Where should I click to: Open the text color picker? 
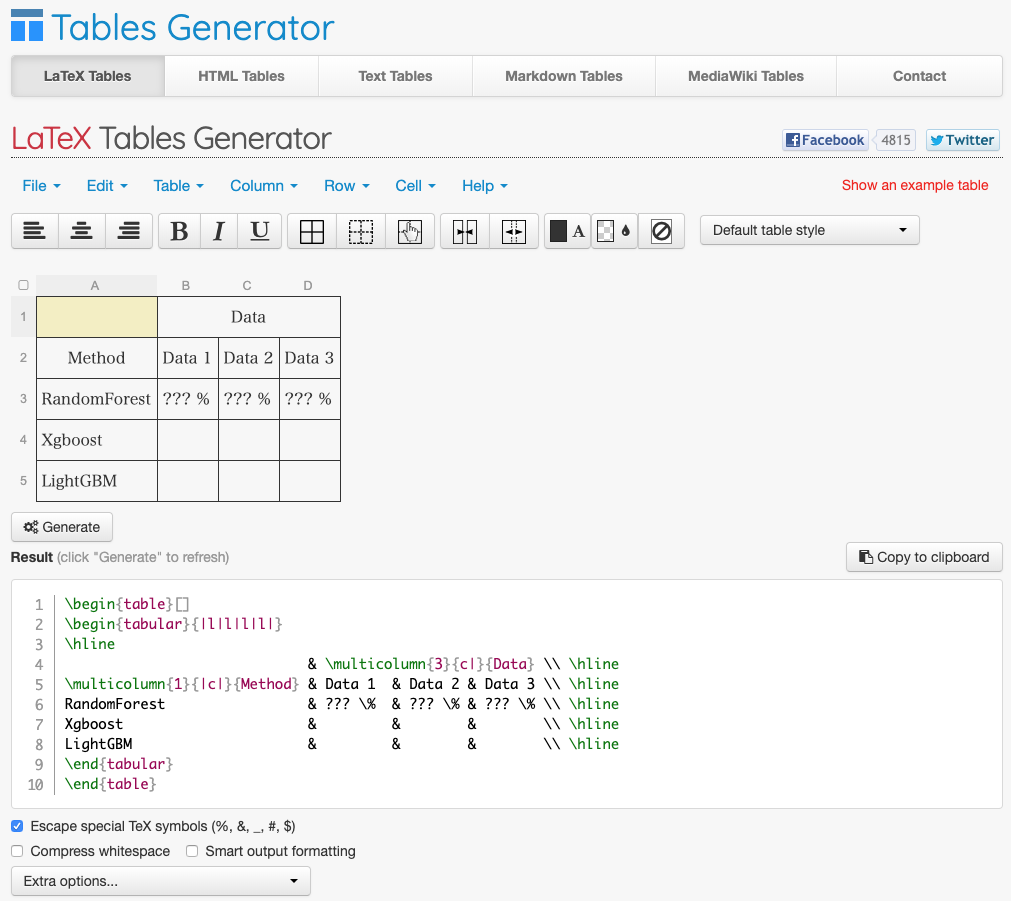tap(568, 231)
